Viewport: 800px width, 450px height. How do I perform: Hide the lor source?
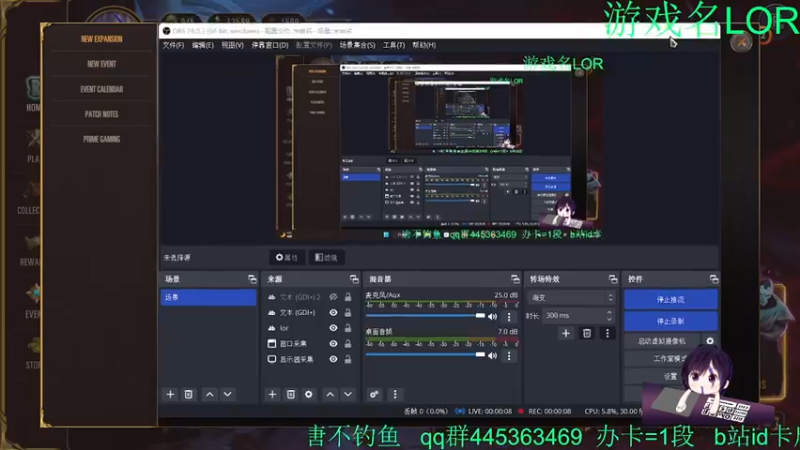coord(333,328)
